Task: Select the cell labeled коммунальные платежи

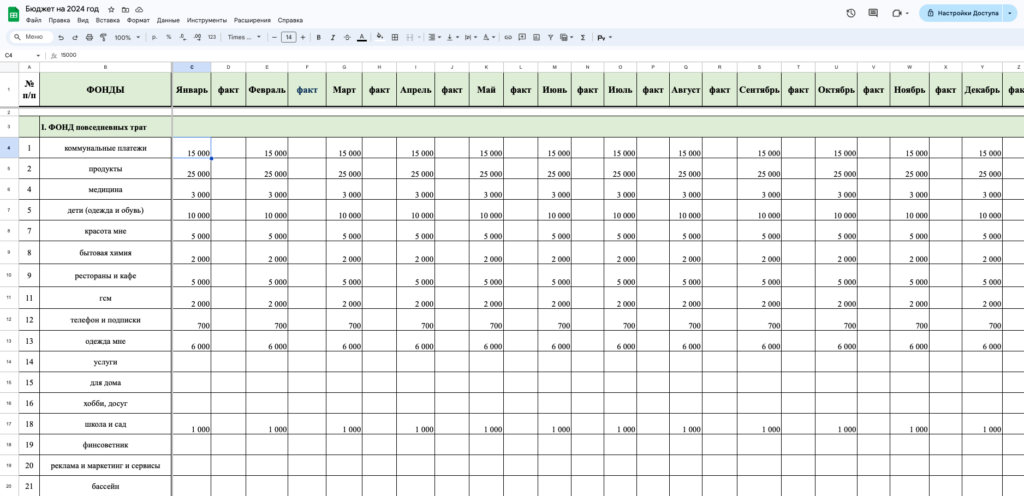Action: click(105, 148)
